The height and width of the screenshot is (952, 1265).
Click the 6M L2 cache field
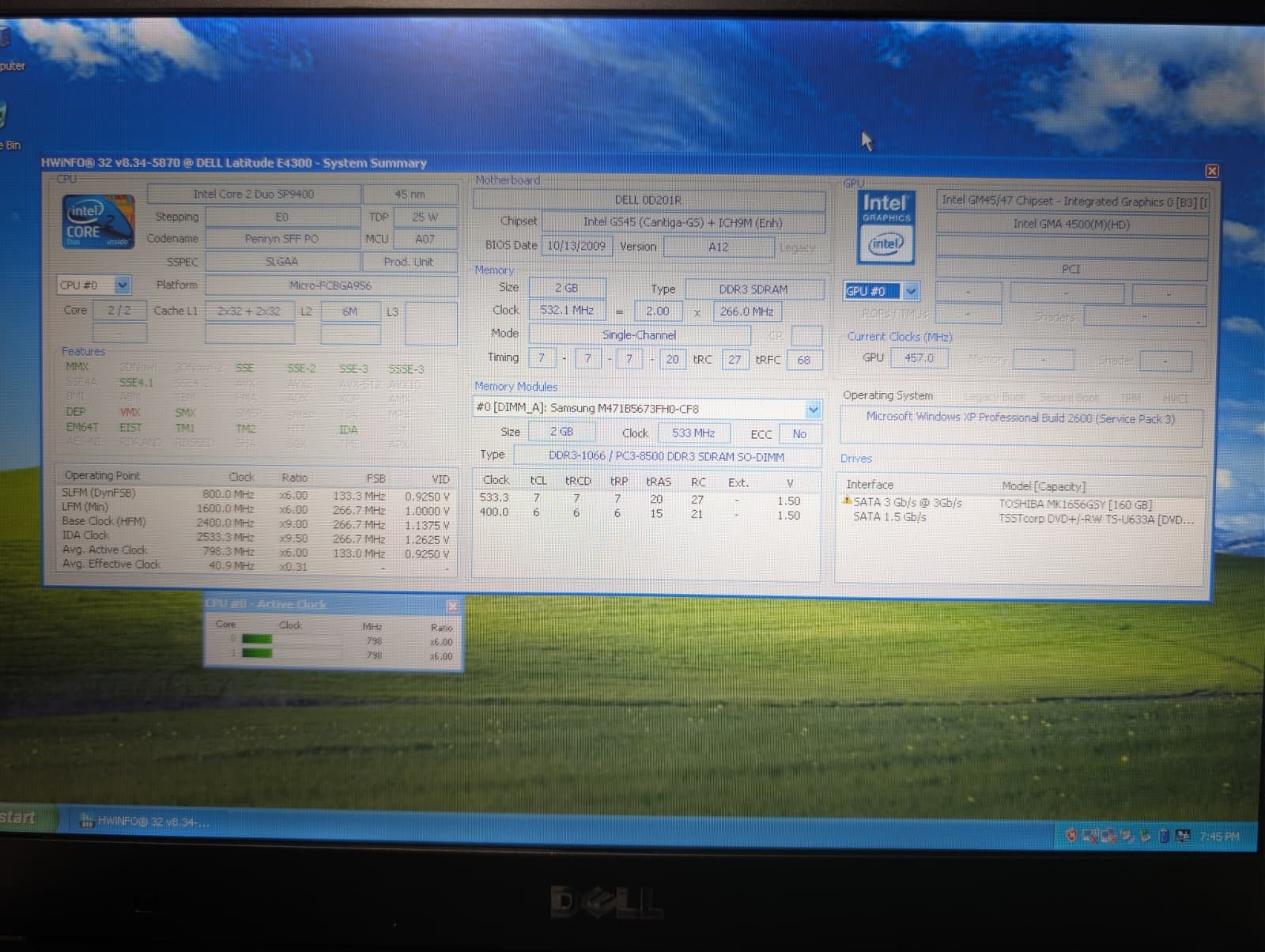[x=350, y=312]
